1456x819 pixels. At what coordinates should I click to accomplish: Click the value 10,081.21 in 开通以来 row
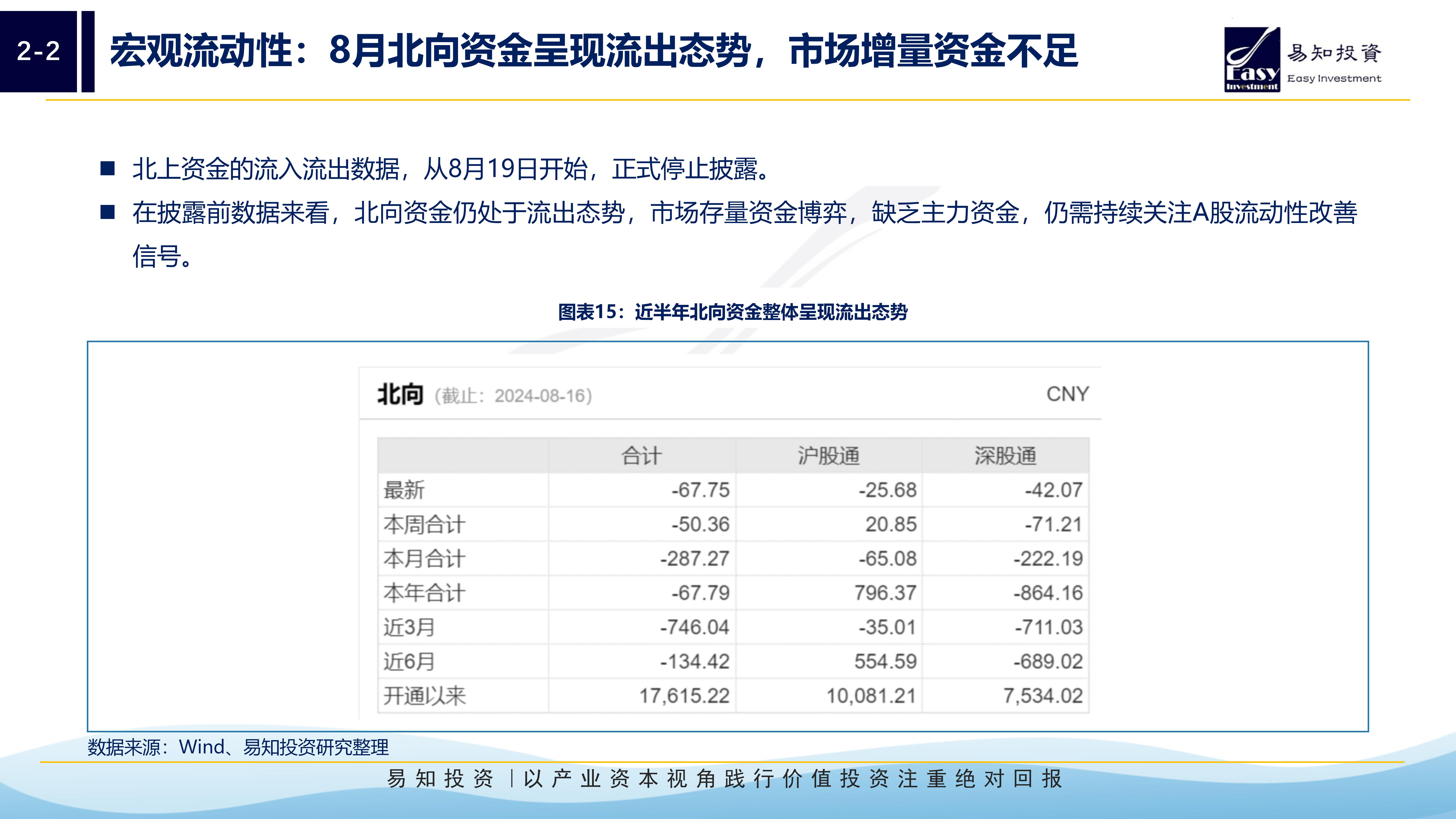[x=871, y=696]
